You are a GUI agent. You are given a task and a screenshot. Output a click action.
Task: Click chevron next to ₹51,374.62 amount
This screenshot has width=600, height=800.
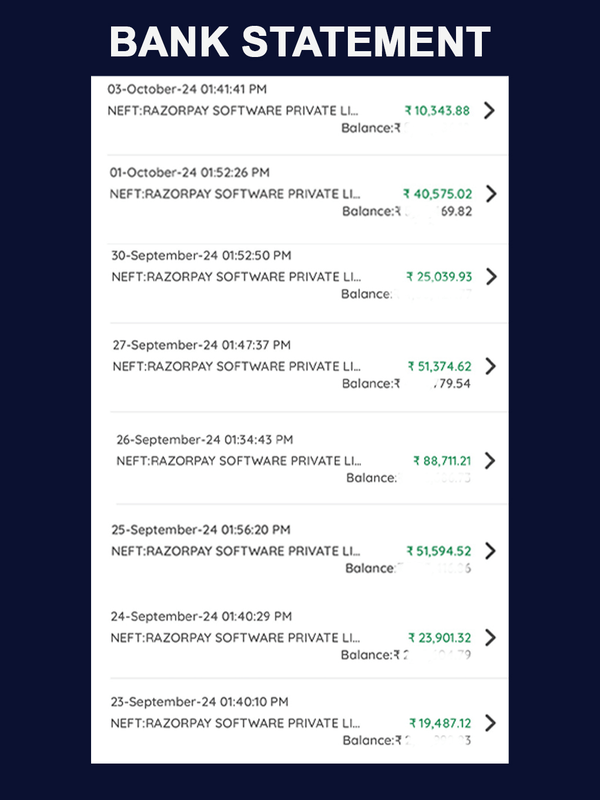(490, 366)
